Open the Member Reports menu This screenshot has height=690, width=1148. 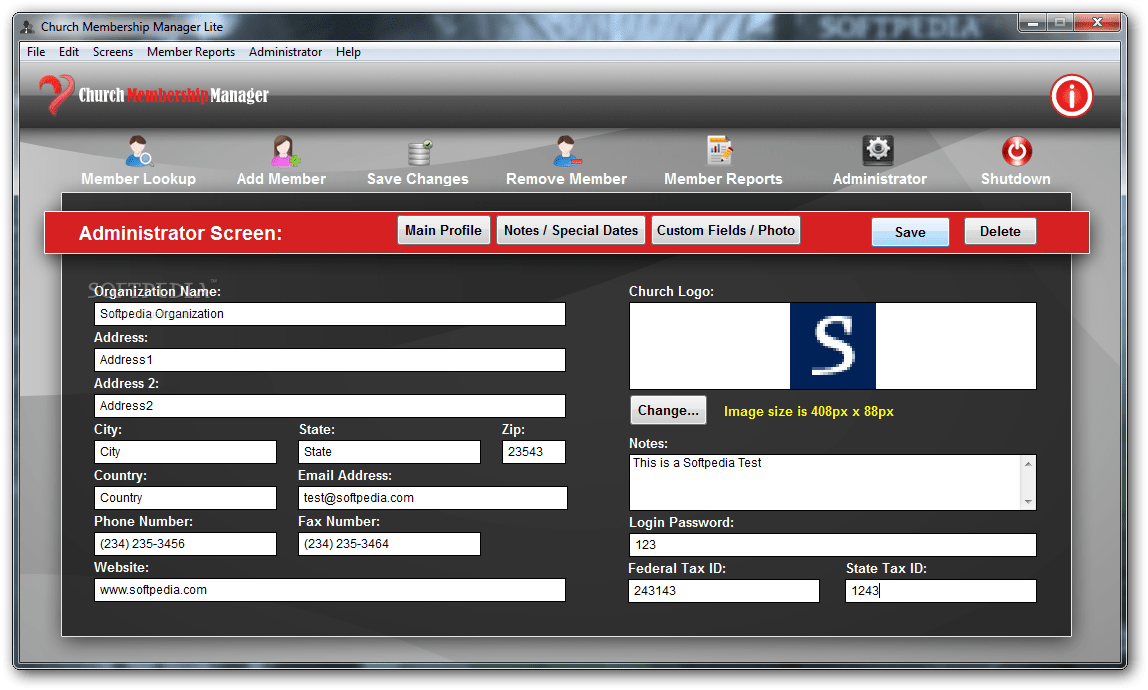click(x=191, y=52)
